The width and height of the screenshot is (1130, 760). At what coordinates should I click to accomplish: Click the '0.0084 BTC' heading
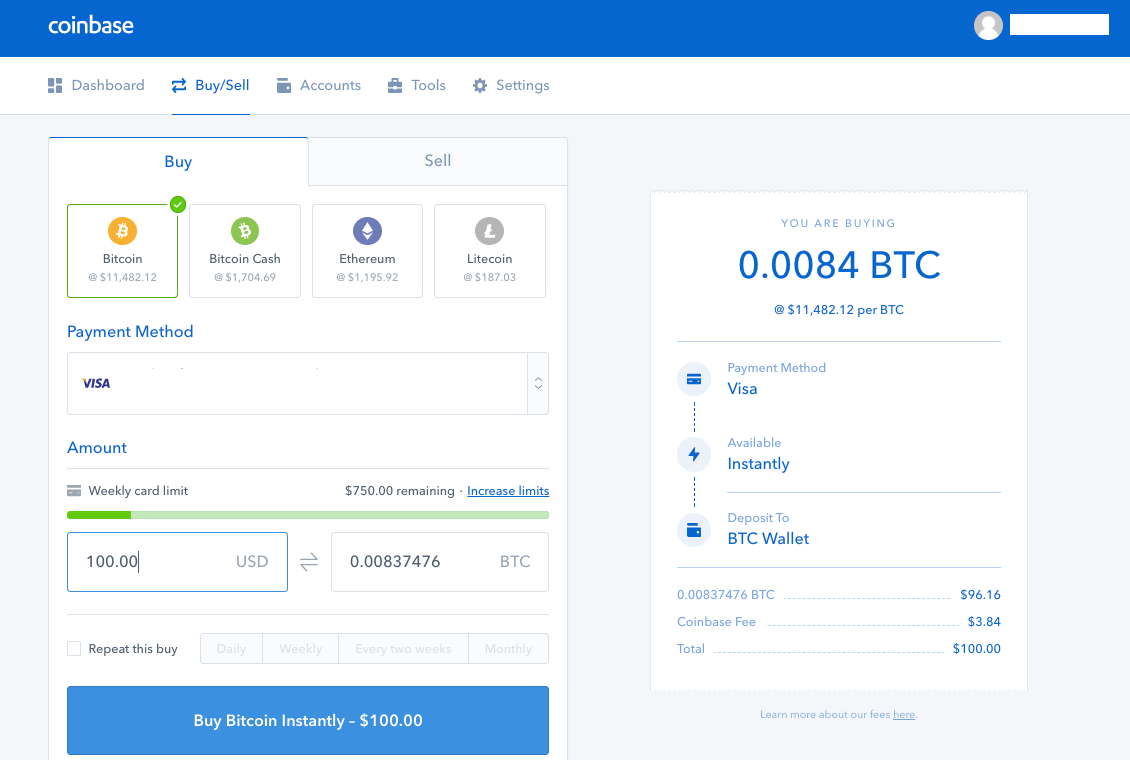click(839, 264)
